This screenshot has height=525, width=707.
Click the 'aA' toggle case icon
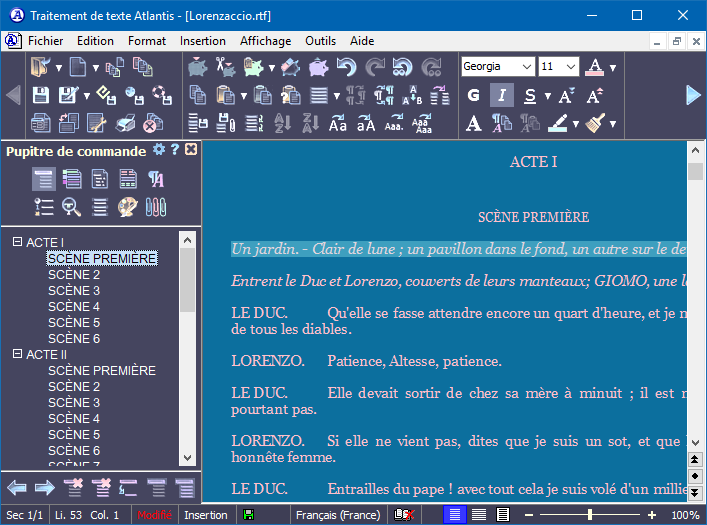[x=366, y=123]
